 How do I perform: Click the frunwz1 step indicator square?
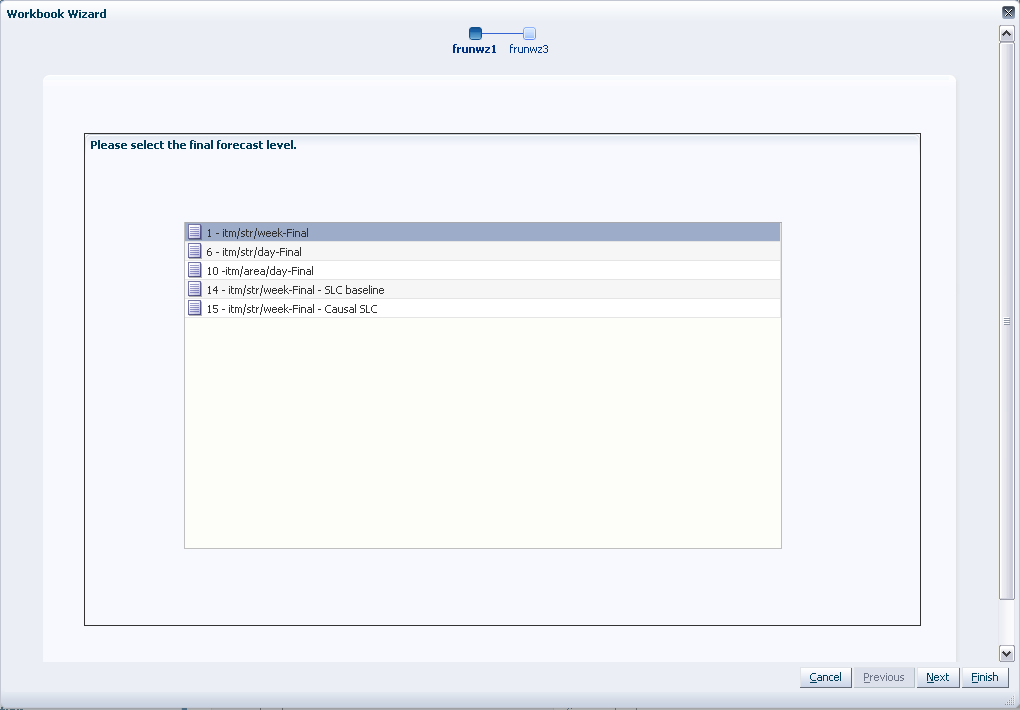coord(476,33)
